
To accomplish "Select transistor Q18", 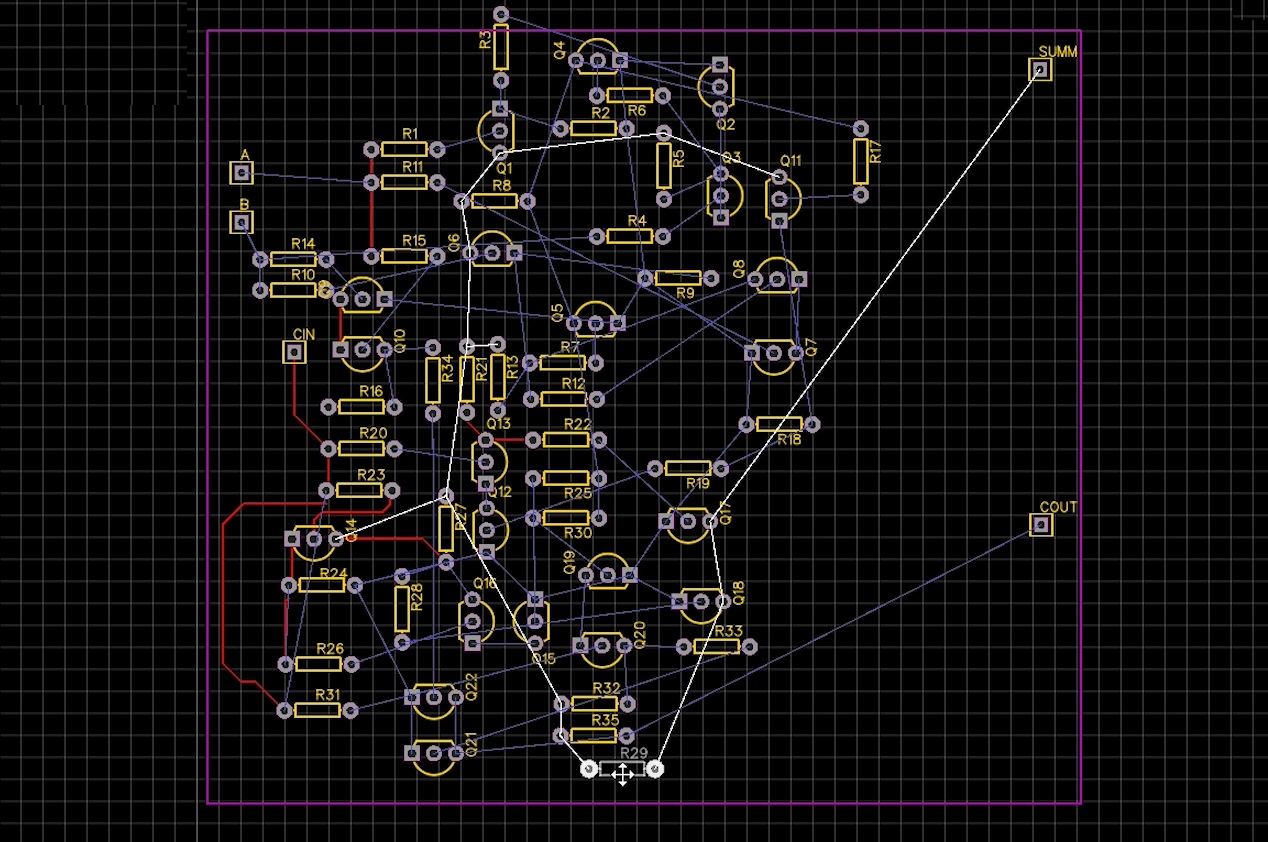I will click(701, 605).
